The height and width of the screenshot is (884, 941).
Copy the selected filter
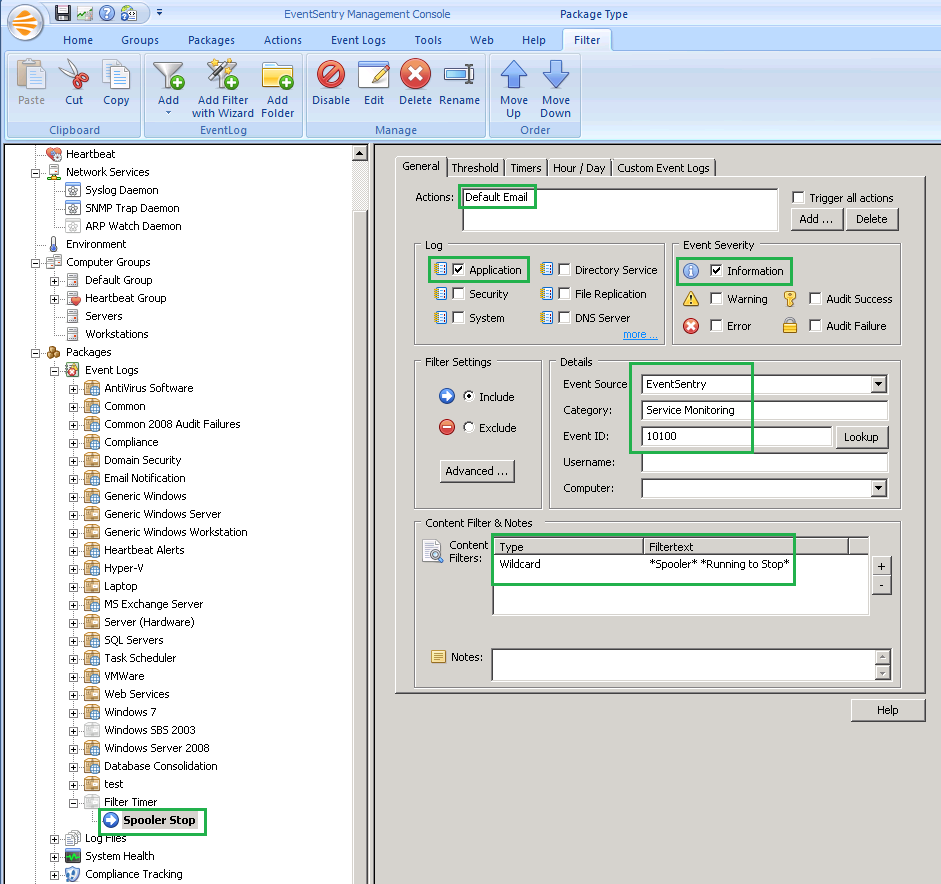116,82
